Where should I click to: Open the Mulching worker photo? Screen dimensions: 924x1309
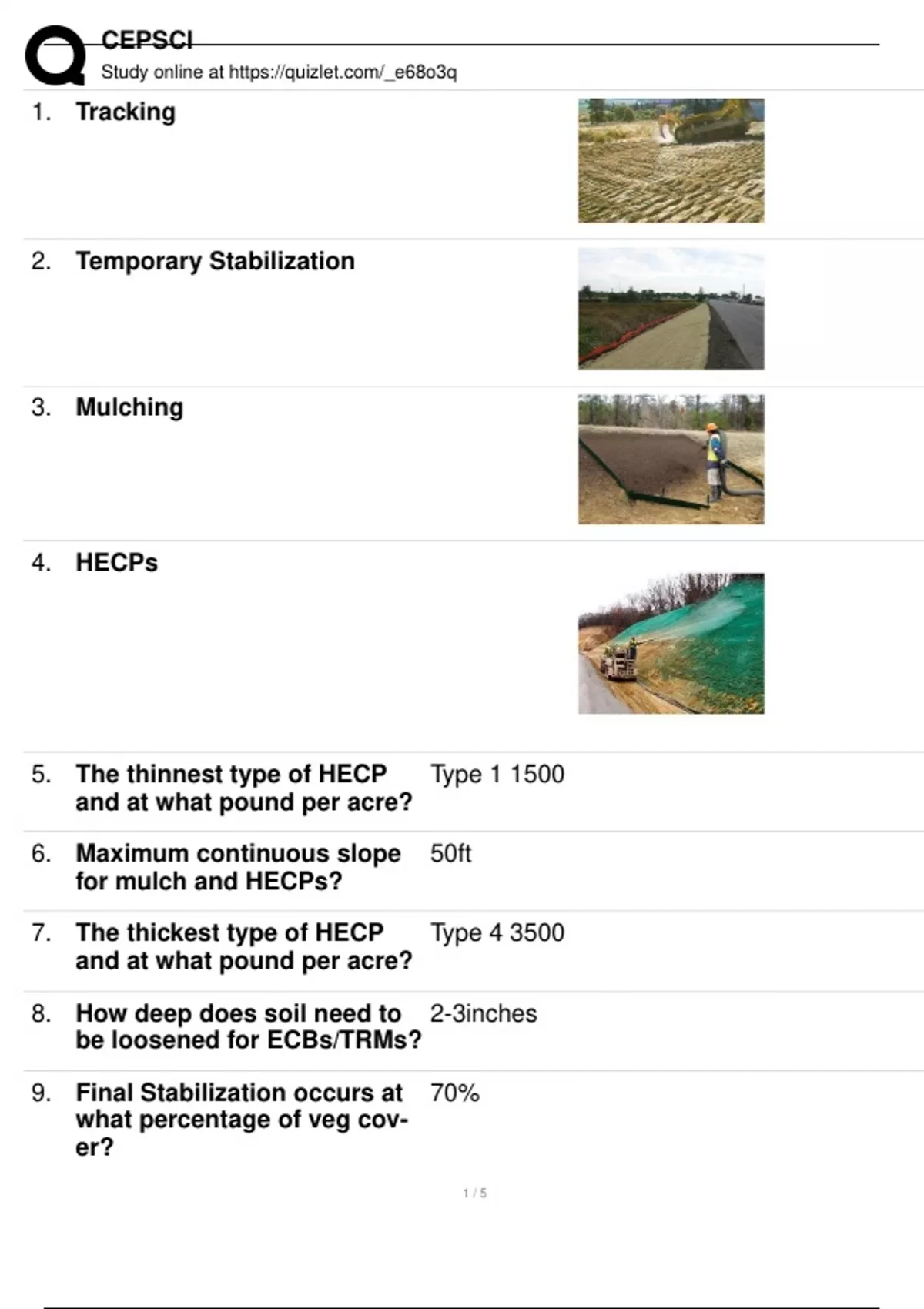[x=671, y=460]
